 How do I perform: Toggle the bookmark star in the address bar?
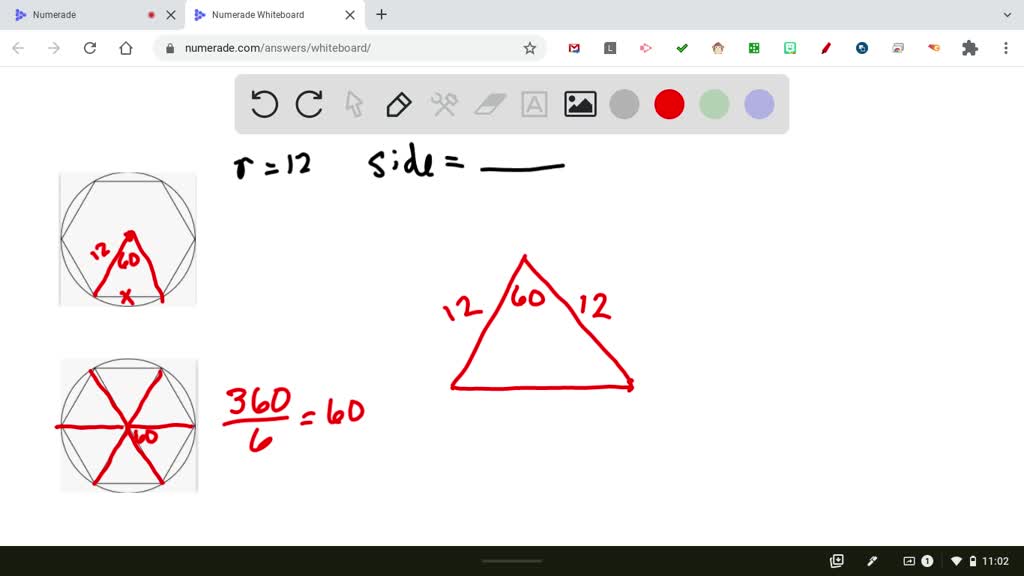click(x=530, y=47)
